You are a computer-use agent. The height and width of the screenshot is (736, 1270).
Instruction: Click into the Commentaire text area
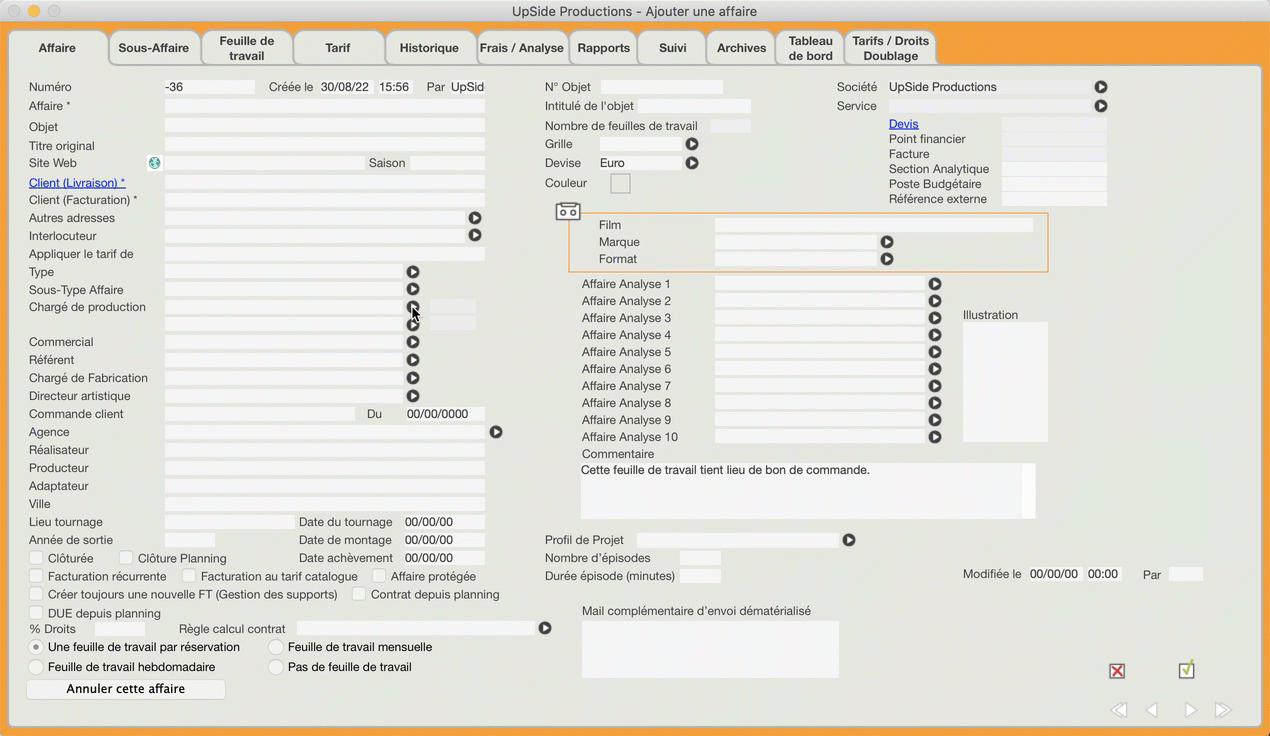click(808, 490)
